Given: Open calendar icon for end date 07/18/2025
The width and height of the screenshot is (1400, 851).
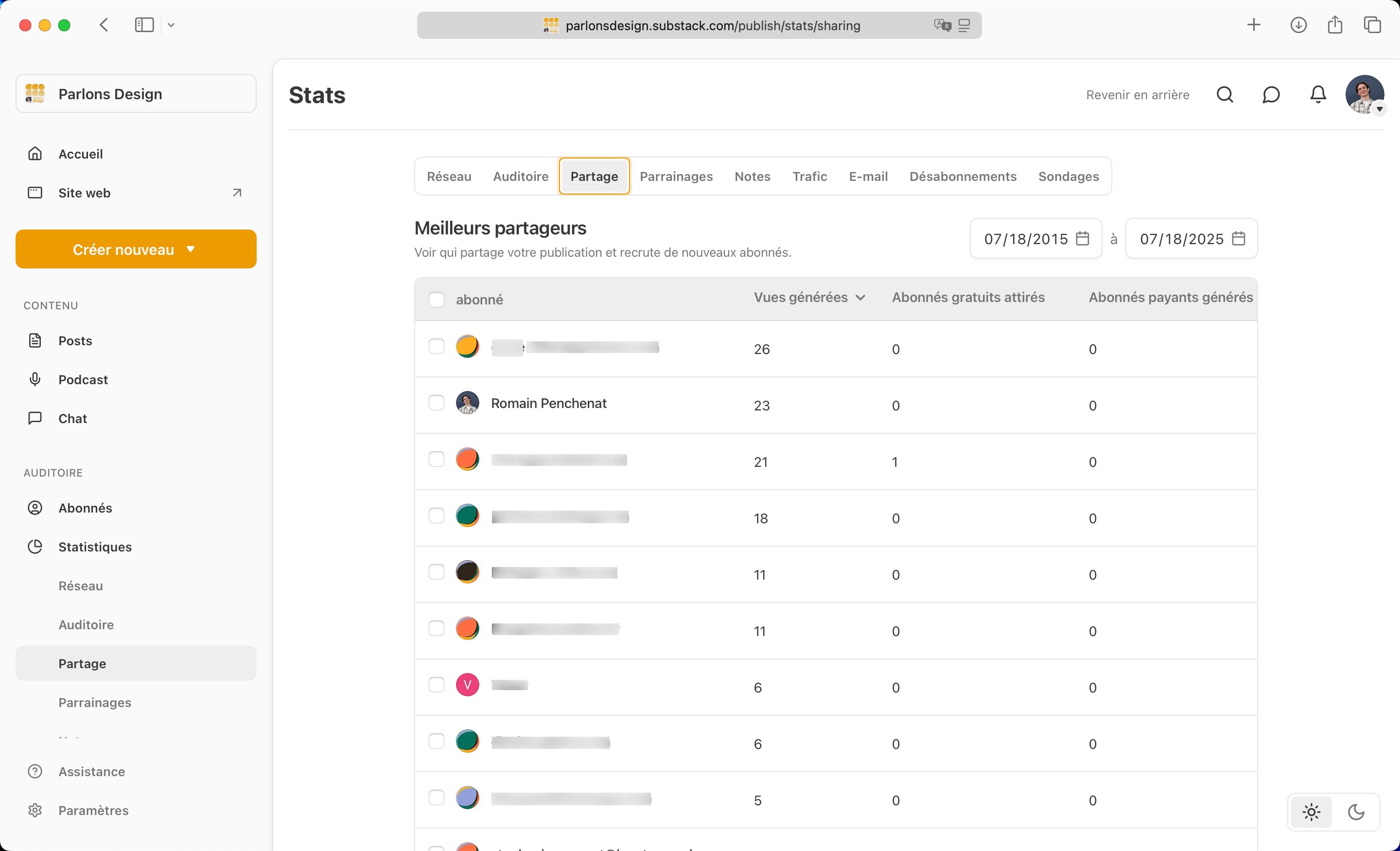Looking at the screenshot, I should pyautogui.click(x=1239, y=238).
